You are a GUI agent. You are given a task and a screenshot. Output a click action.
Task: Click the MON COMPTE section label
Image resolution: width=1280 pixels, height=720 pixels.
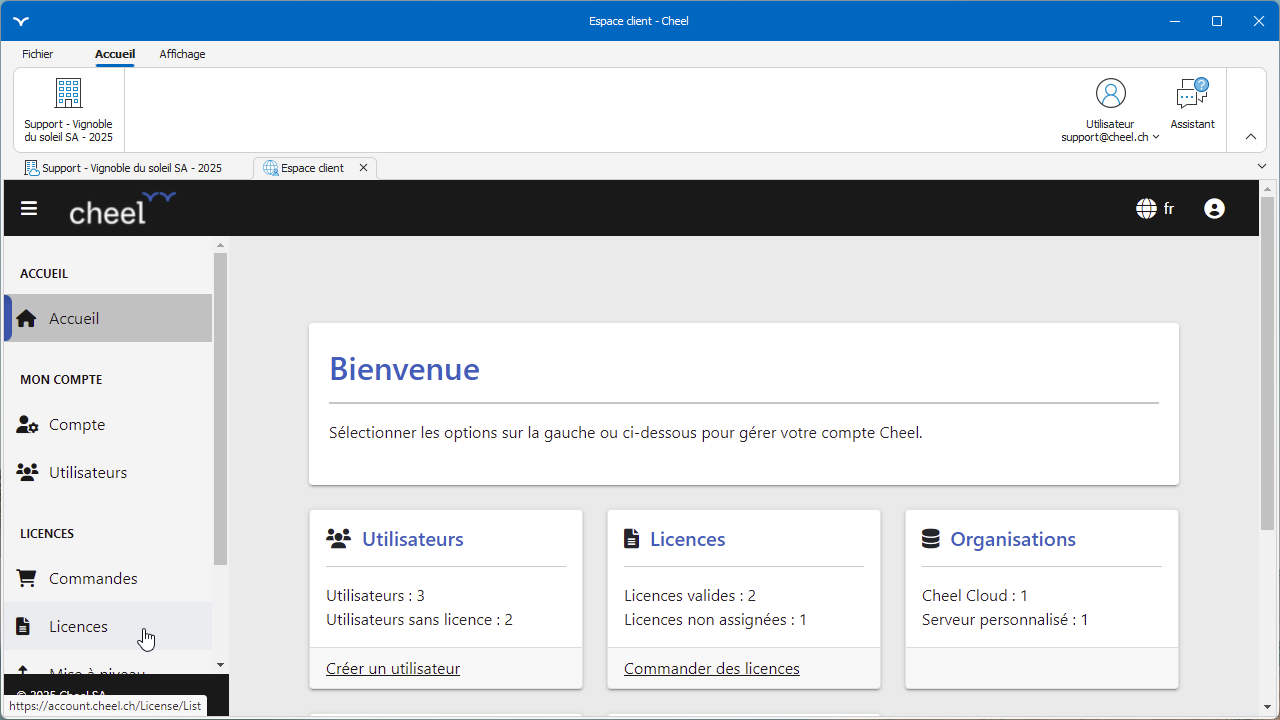point(62,380)
